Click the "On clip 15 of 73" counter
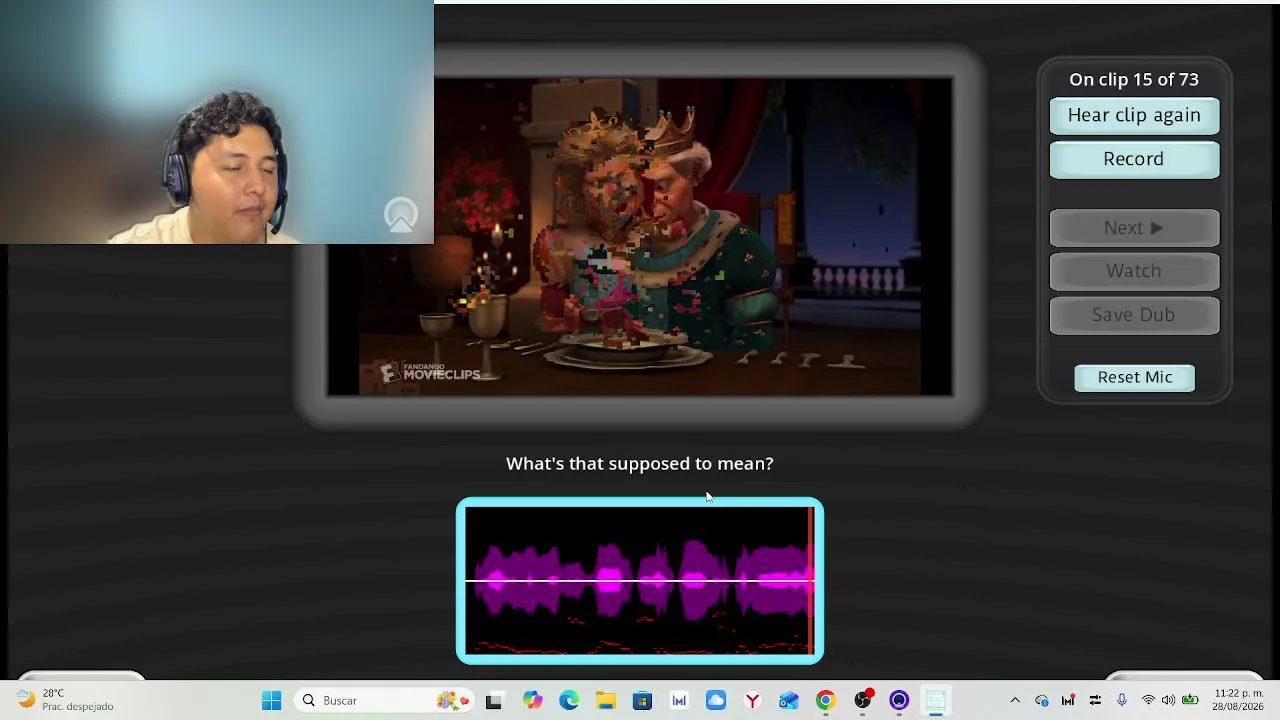1280x720 pixels. click(x=1134, y=79)
